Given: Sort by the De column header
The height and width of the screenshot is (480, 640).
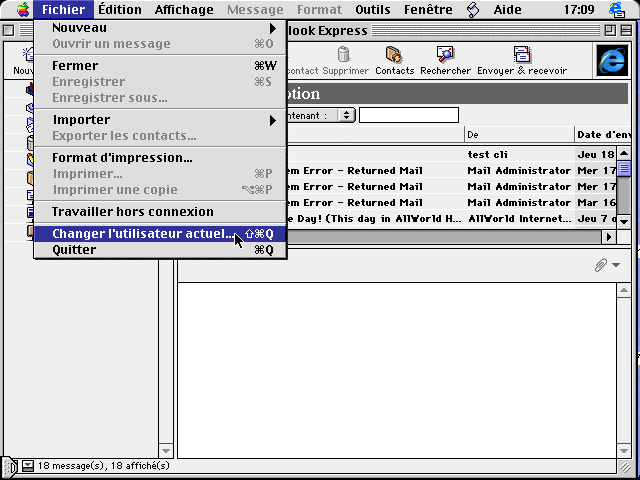Looking at the screenshot, I should coord(519,135).
